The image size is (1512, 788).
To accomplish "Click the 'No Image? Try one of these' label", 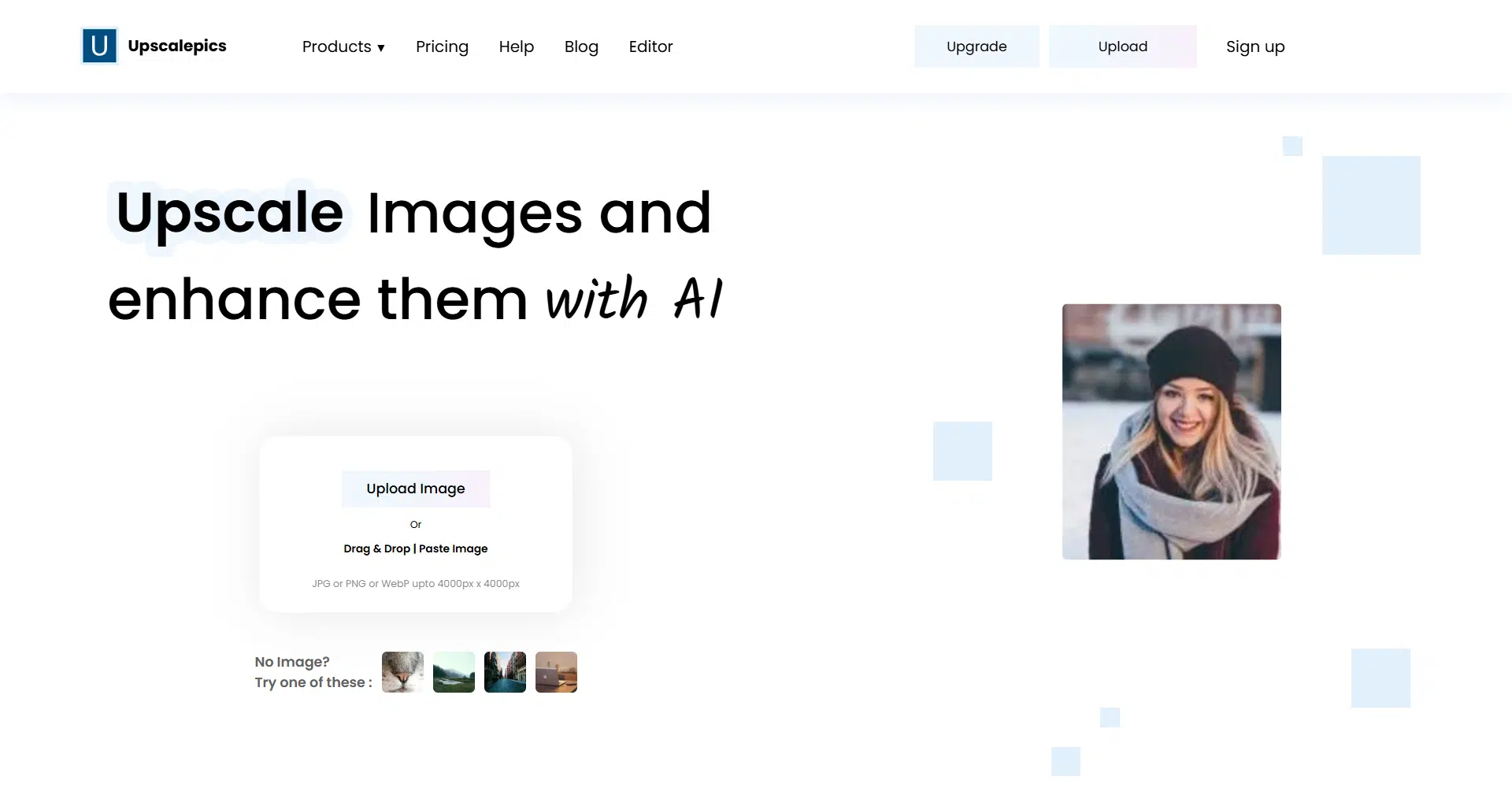I will point(313,672).
